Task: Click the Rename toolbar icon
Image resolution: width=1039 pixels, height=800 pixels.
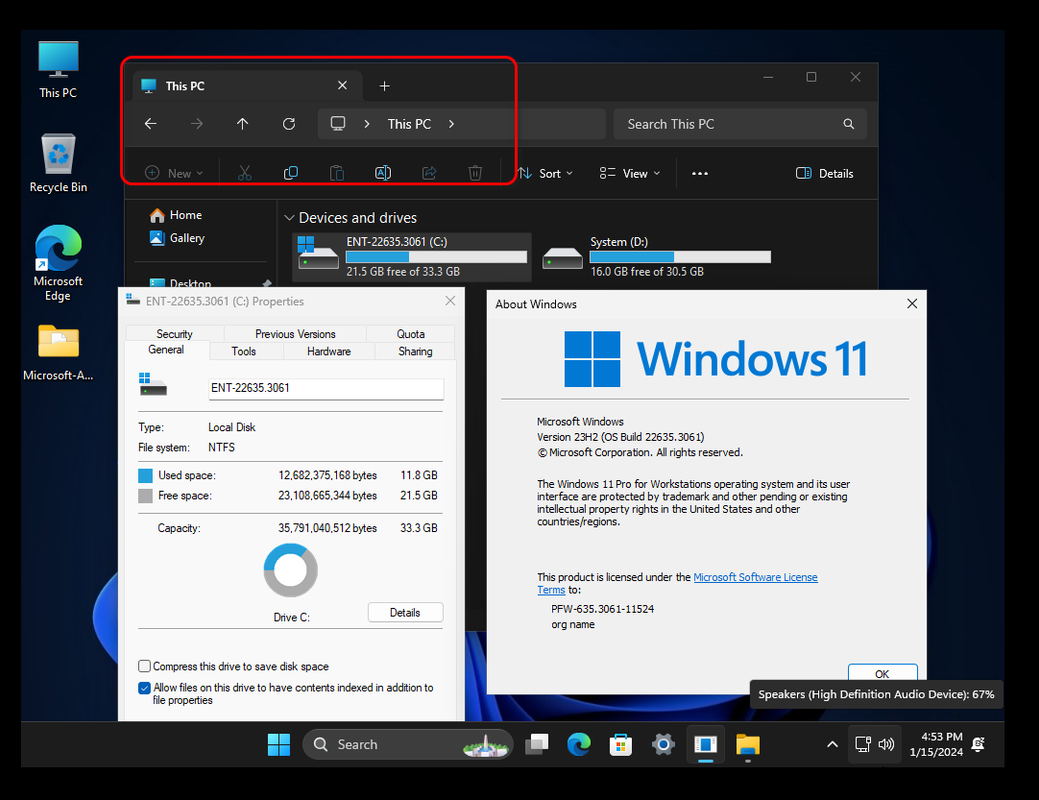Action: [383, 174]
